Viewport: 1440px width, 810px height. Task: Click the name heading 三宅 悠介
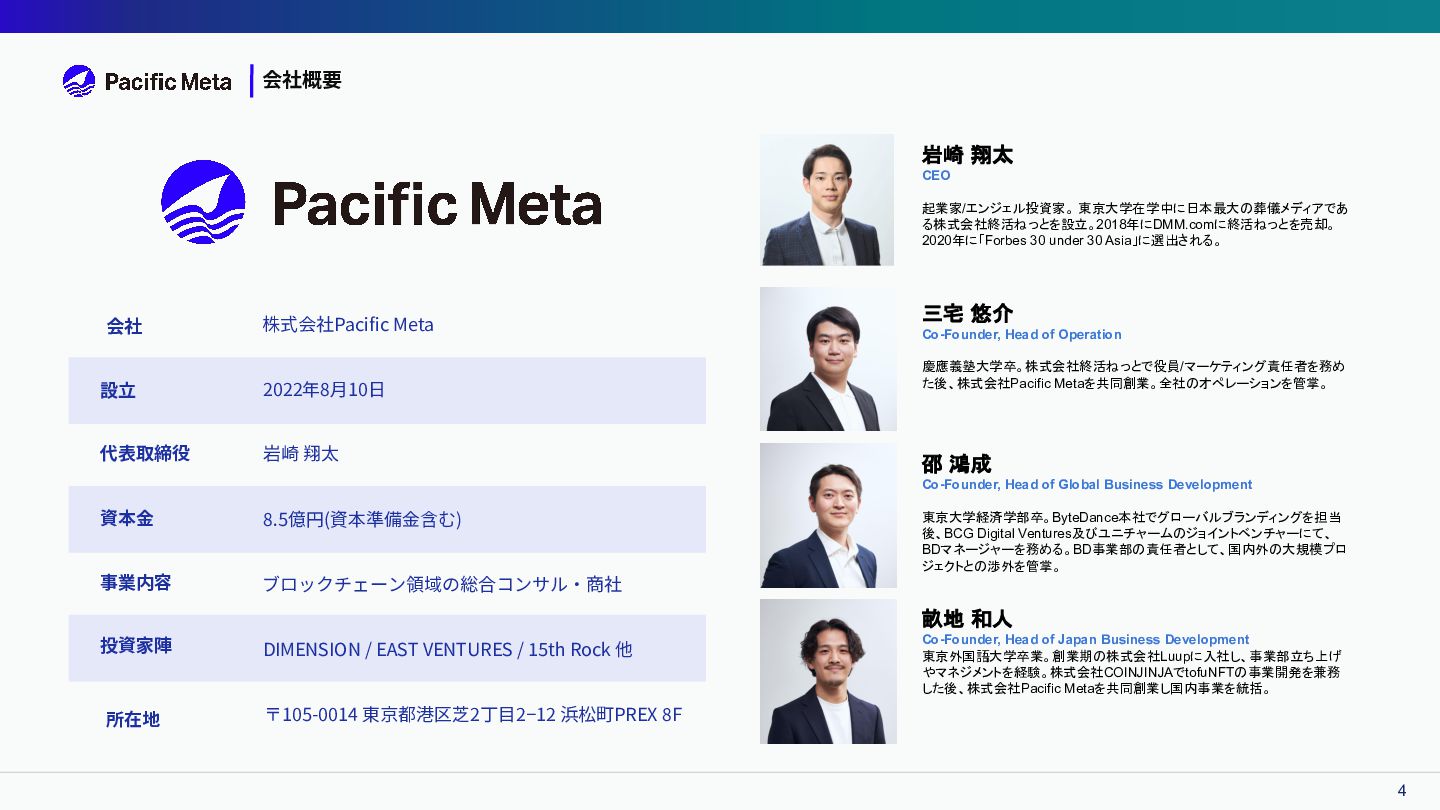pyautogui.click(x=967, y=314)
